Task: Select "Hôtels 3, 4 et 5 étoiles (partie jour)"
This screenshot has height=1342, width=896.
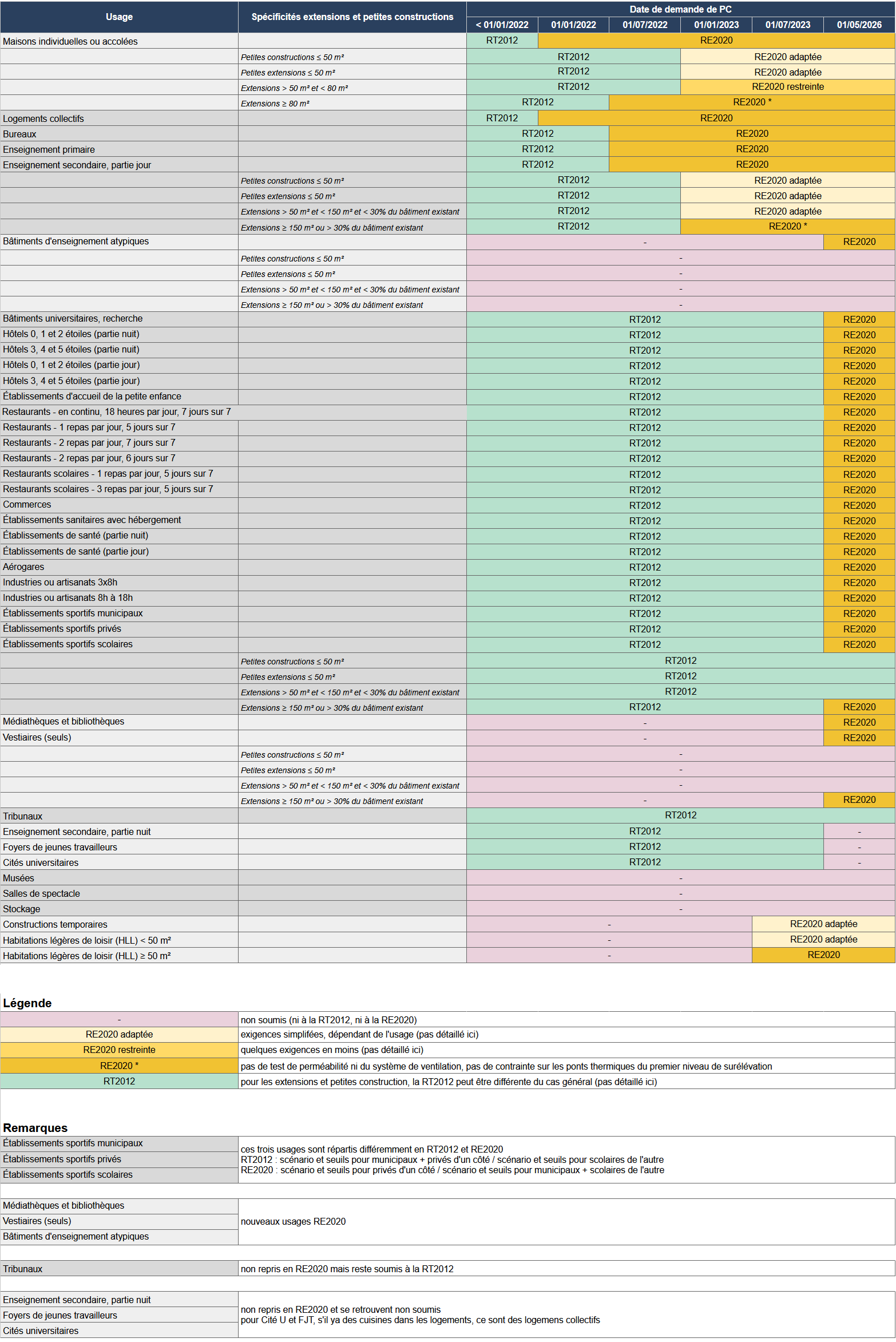Action: 119,381
